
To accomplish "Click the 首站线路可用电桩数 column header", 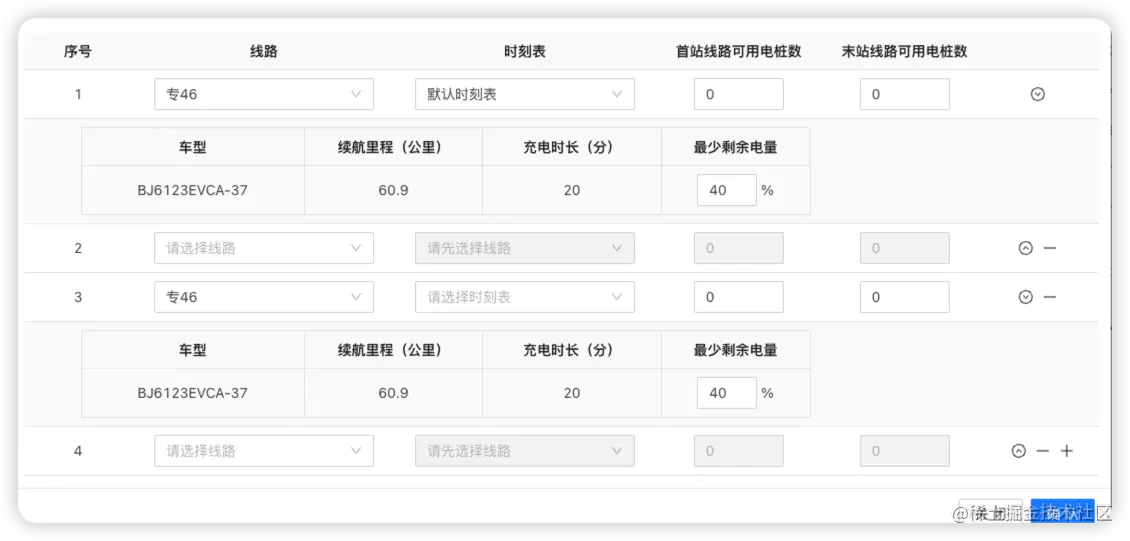I will [739, 51].
